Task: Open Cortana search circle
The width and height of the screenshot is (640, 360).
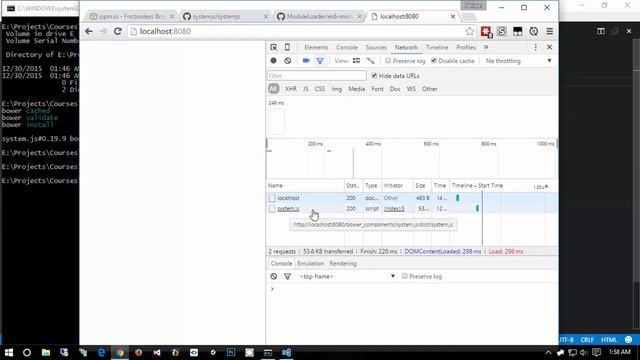Action: pos(27,352)
